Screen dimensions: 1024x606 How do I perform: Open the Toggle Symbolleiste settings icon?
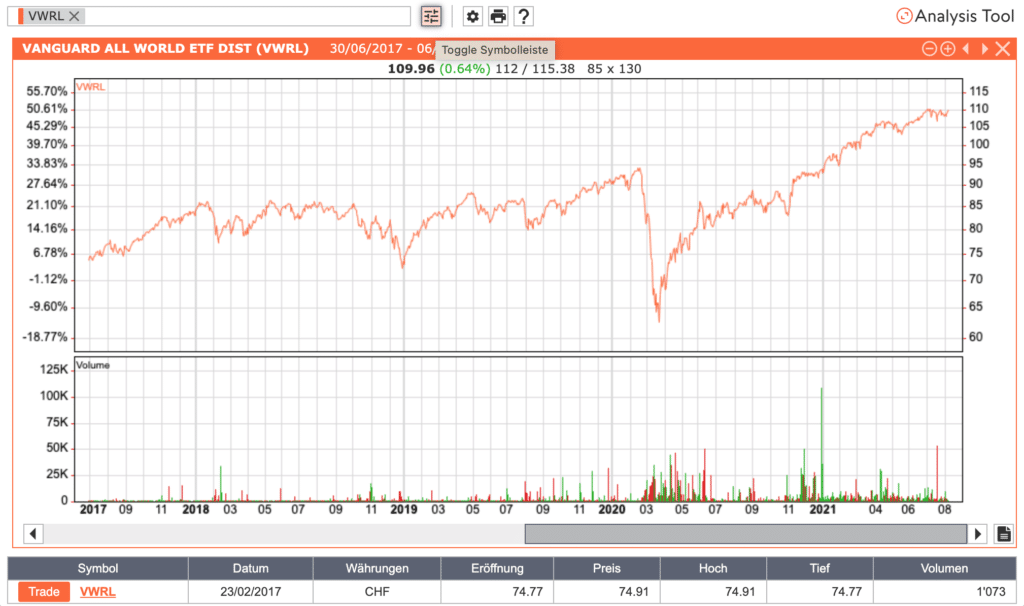(x=430, y=16)
